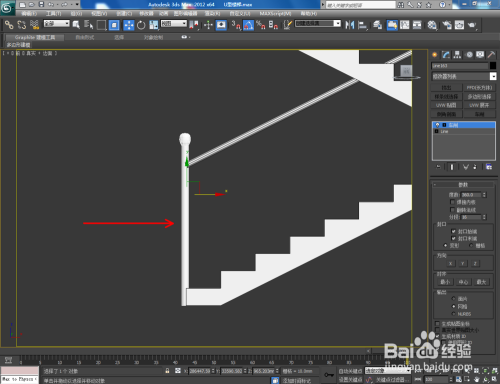
Task: Toggle the 3D Snaps icon
Action: (236, 25)
